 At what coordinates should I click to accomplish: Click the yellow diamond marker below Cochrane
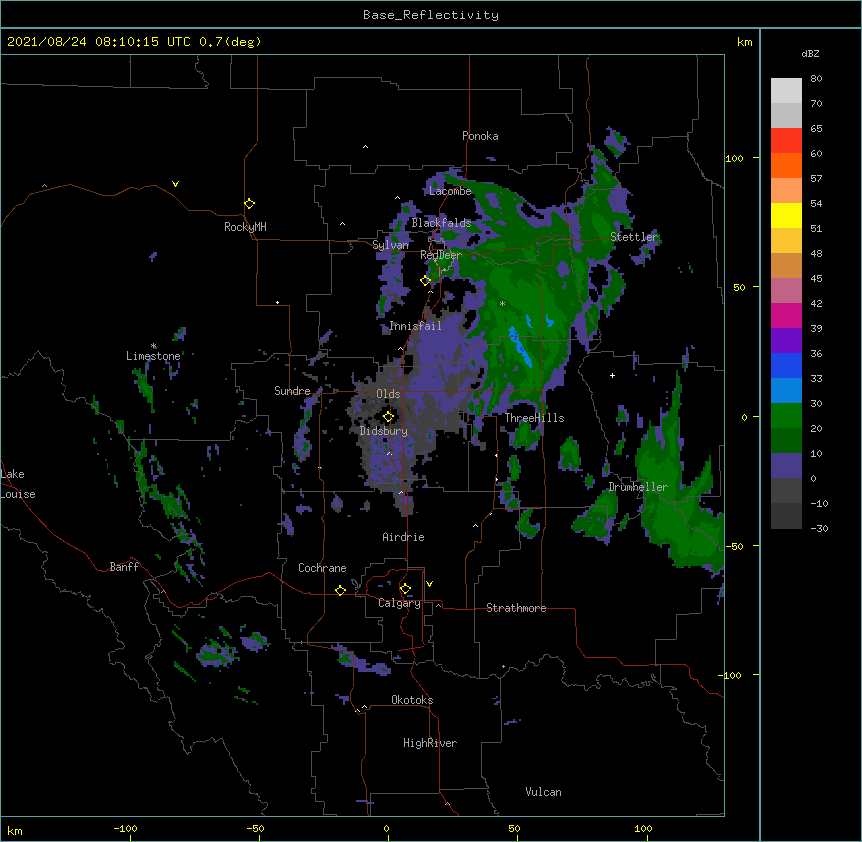coord(340,590)
